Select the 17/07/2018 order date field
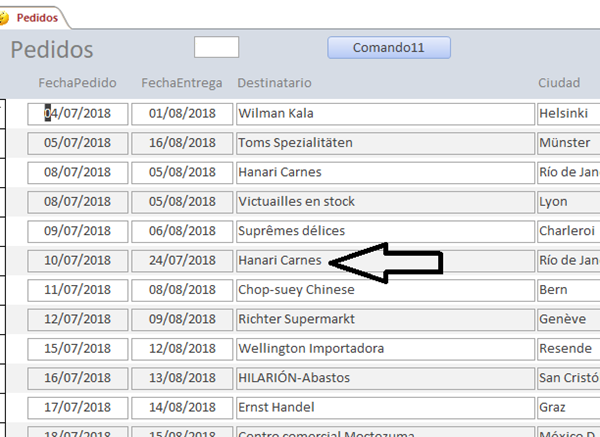600x437 pixels. [x=78, y=408]
